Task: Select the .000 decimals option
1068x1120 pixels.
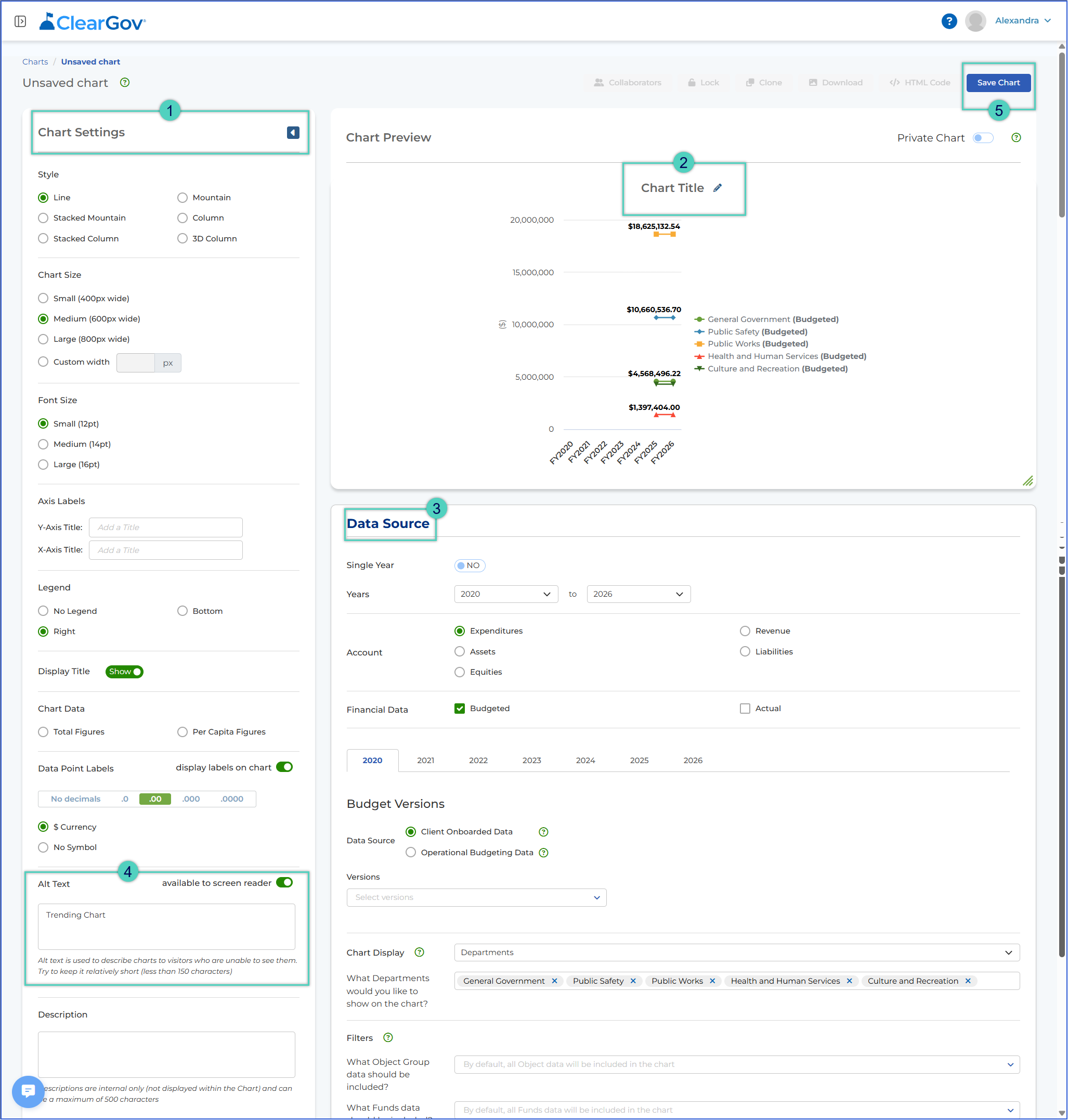Action: (x=191, y=799)
